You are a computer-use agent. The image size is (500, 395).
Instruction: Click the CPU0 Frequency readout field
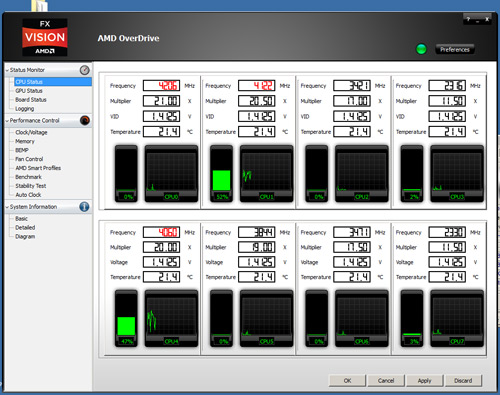(x=161, y=86)
